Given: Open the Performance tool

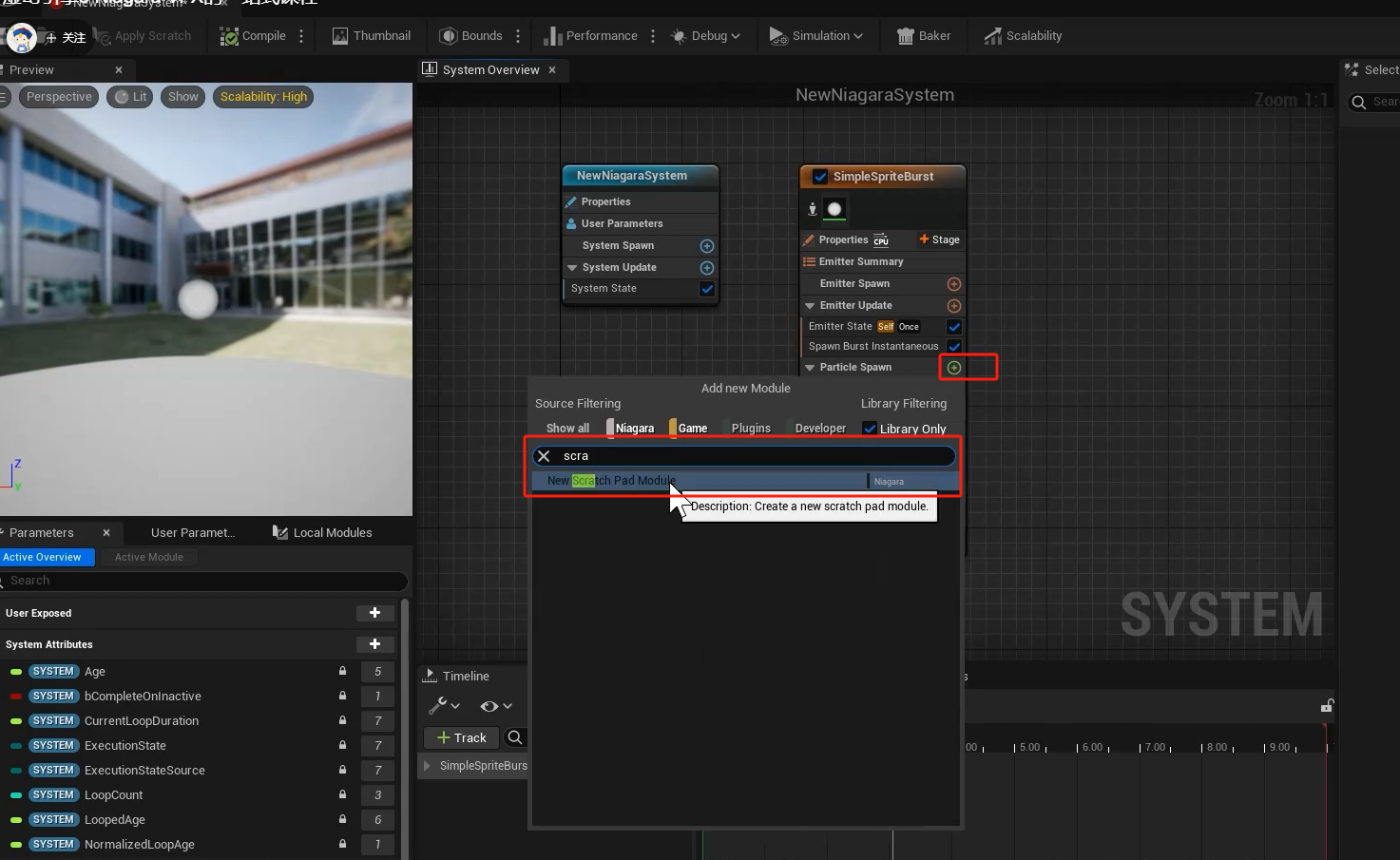Looking at the screenshot, I should pos(590,36).
